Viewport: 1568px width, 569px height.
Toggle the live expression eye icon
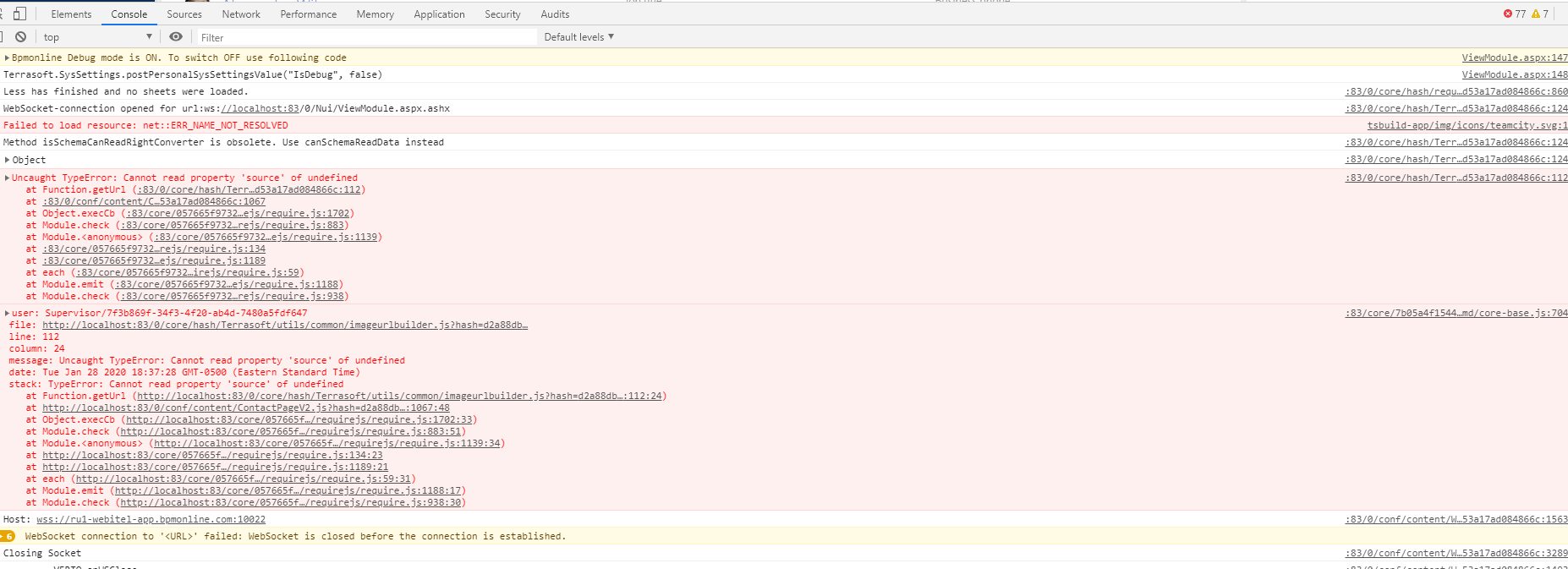176,37
